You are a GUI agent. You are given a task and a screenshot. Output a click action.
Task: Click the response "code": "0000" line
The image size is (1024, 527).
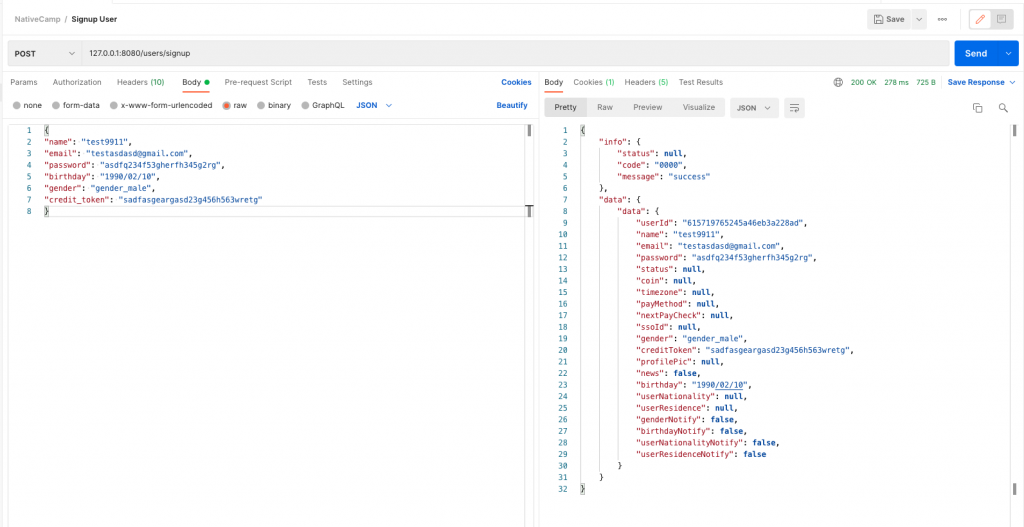click(x=652, y=165)
